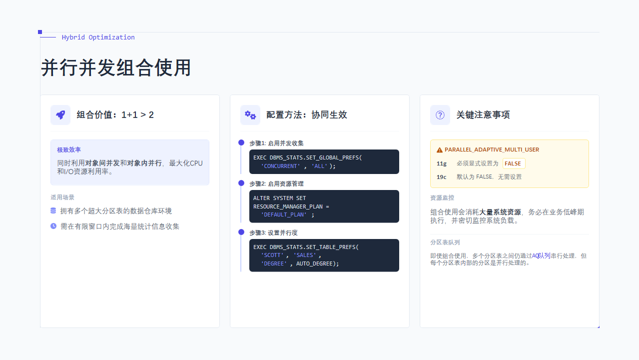Click the heading 组合价值: 1+1 > 2
This screenshot has width=639, height=360.
pos(115,115)
